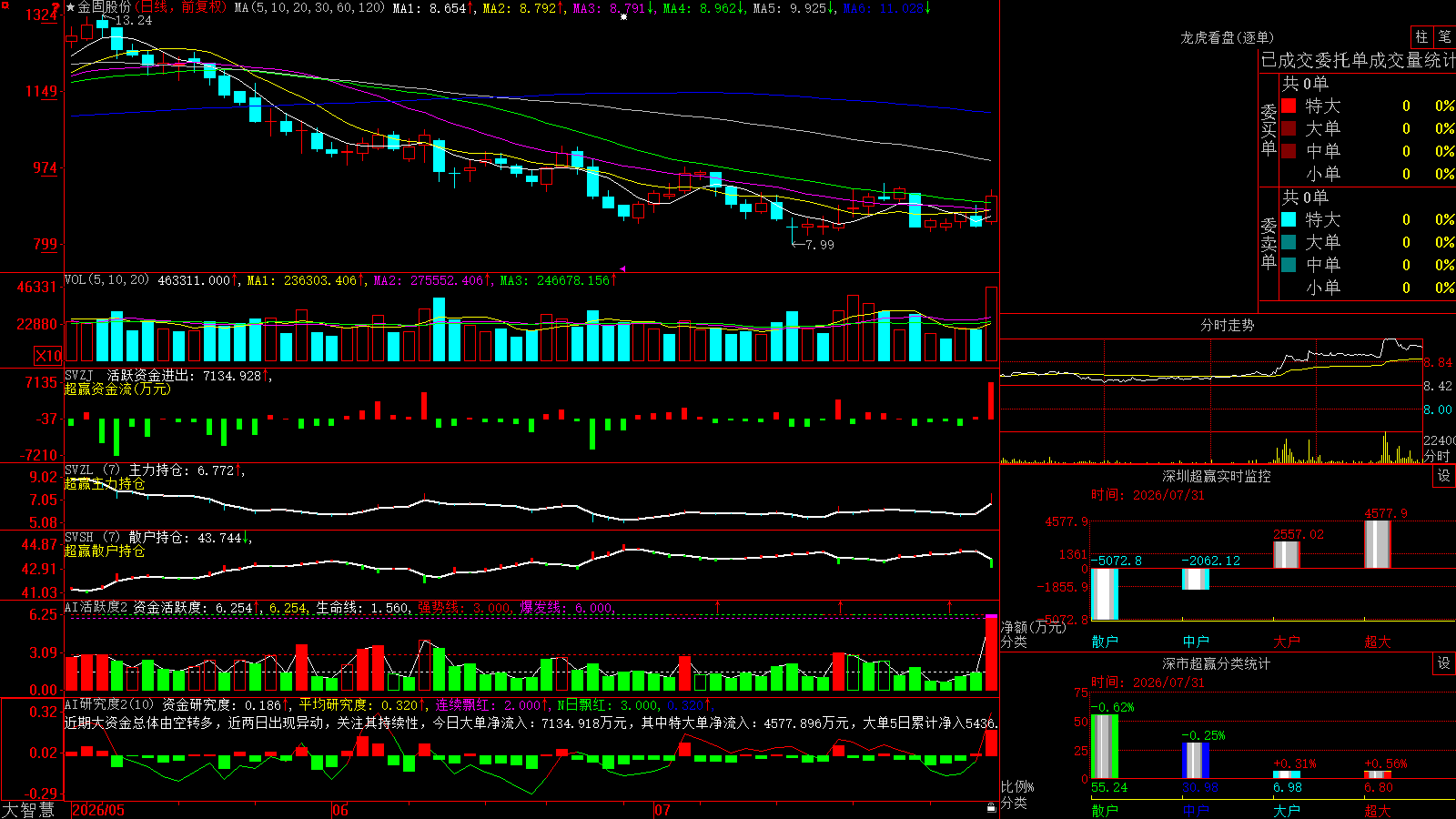Select the 06 month marker on the time axis
This screenshot has width=1456, height=819.
(340, 810)
